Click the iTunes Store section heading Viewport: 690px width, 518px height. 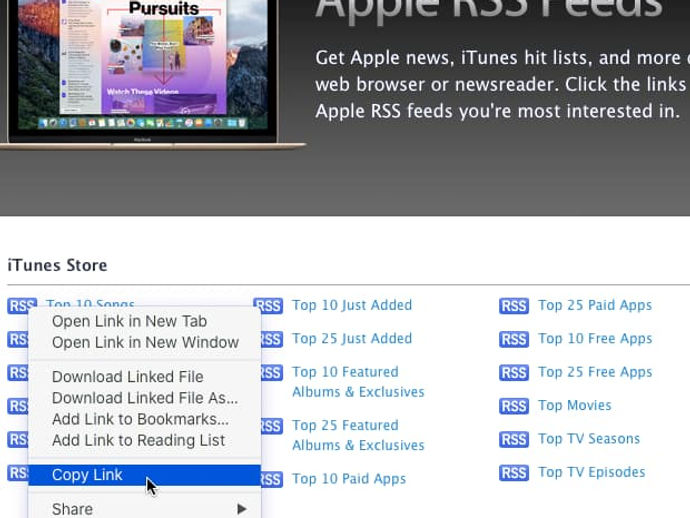(57, 265)
